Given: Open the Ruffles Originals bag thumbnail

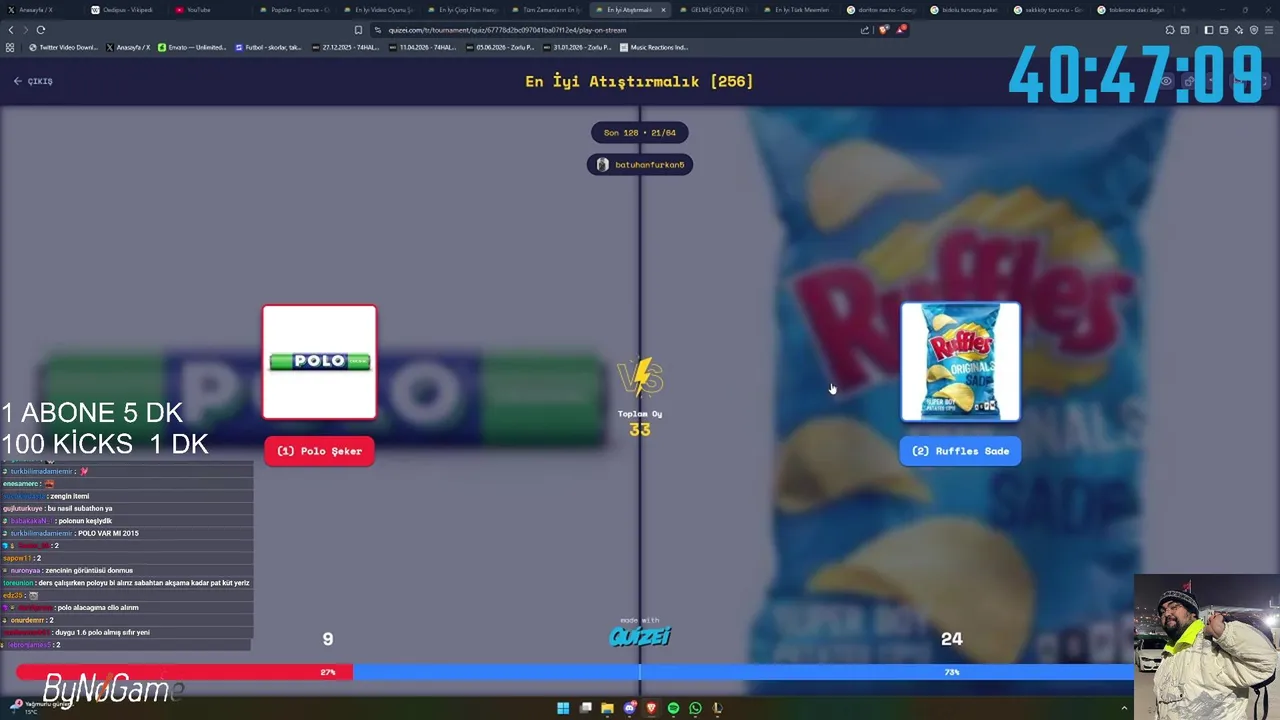Looking at the screenshot, I should pos(960,362).
